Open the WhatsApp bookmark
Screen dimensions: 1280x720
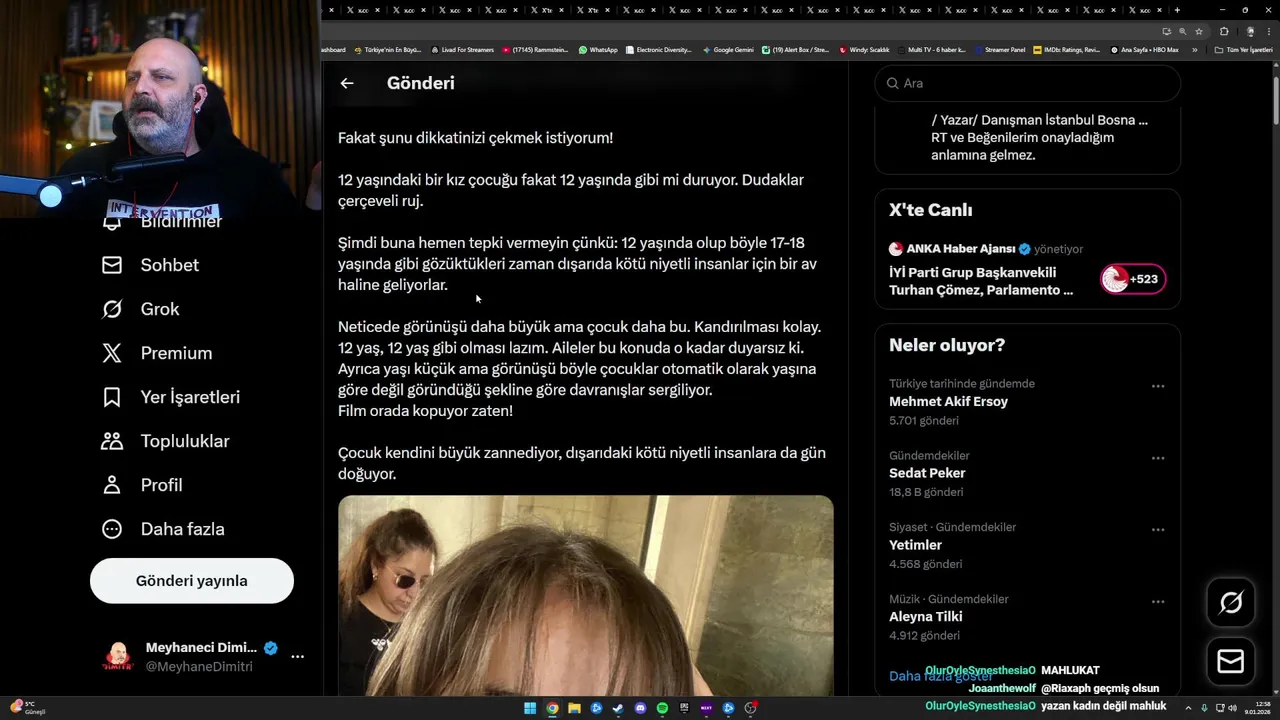click(598, 49)
